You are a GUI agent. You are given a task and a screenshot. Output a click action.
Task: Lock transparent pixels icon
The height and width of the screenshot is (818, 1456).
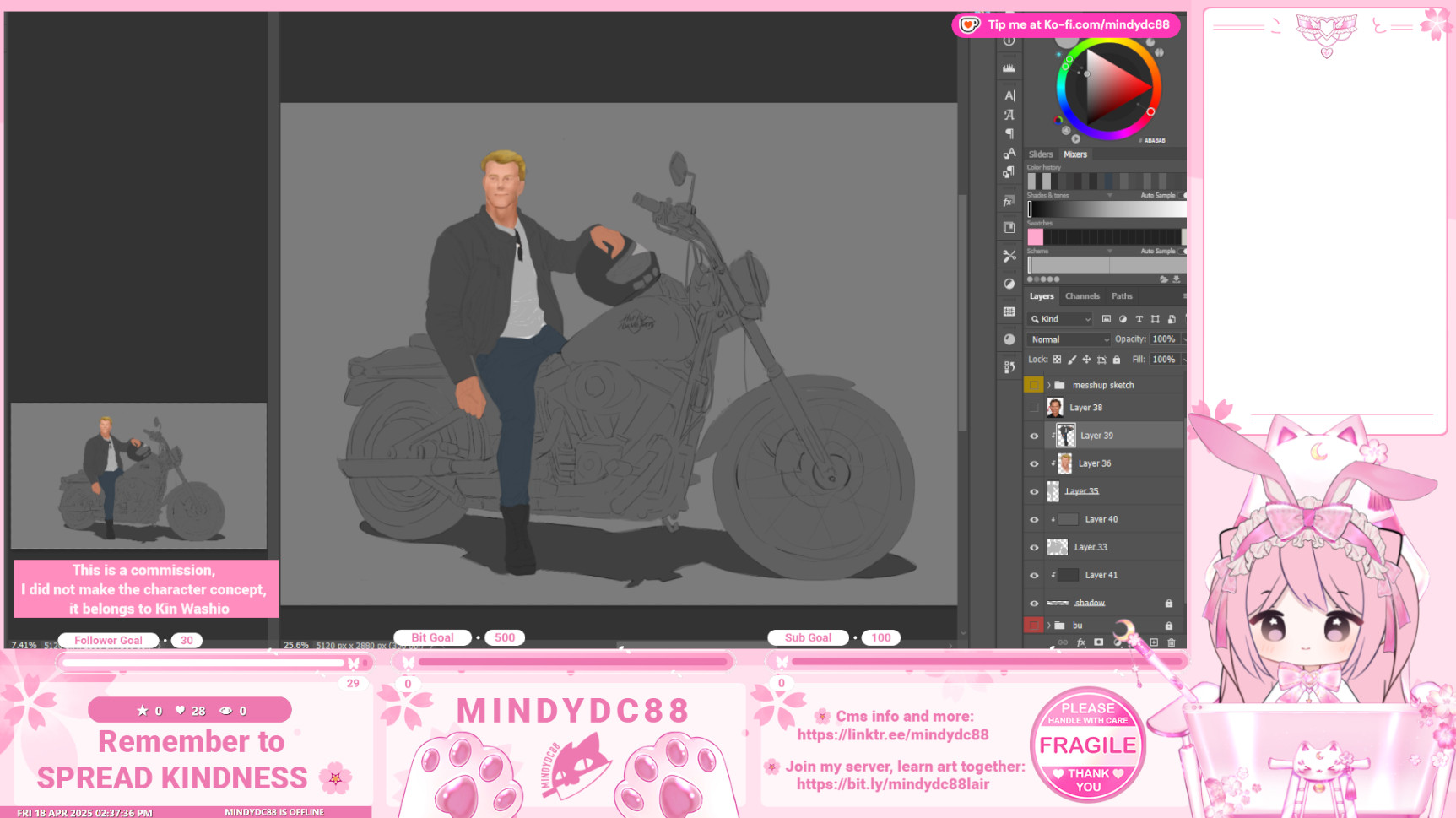pyautogui.click(x=1057, y=360)
